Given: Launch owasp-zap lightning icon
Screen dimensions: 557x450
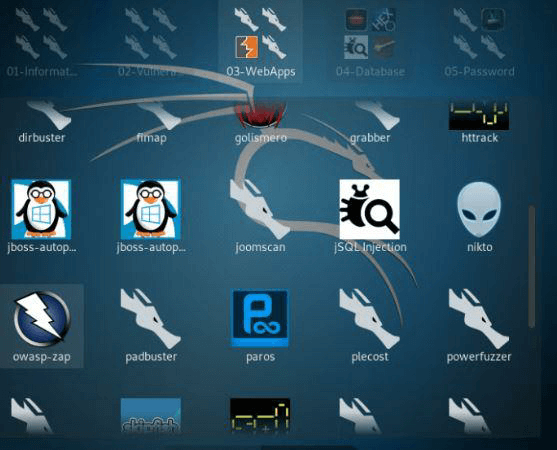Looking at the screenshot, I should click(42, 319).
